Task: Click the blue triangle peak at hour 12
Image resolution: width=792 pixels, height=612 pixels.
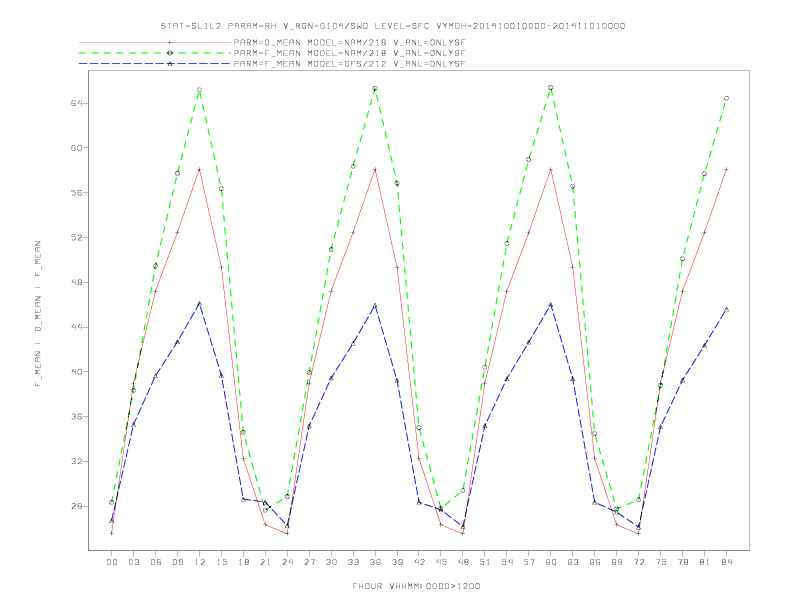Action: (x=200, y=303)
